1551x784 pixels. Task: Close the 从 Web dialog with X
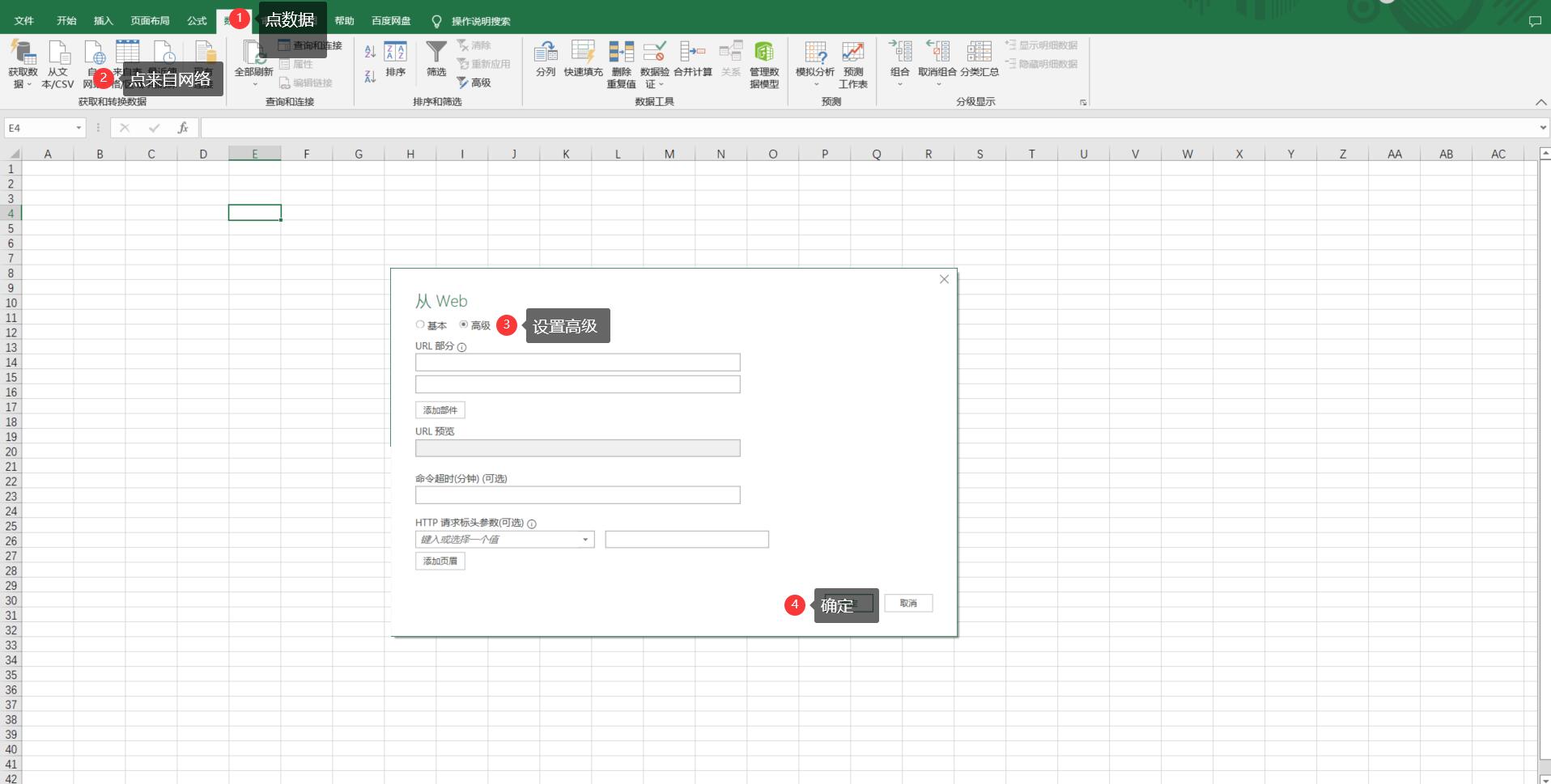pos(944,279)
